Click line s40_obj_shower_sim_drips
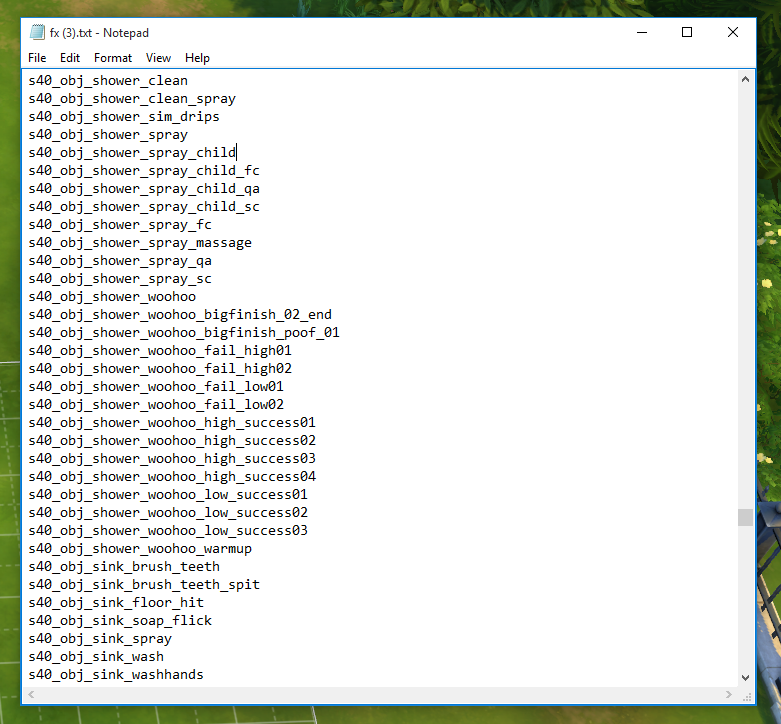Viewport: 781px width, 724px height. (x=124, y=117)
